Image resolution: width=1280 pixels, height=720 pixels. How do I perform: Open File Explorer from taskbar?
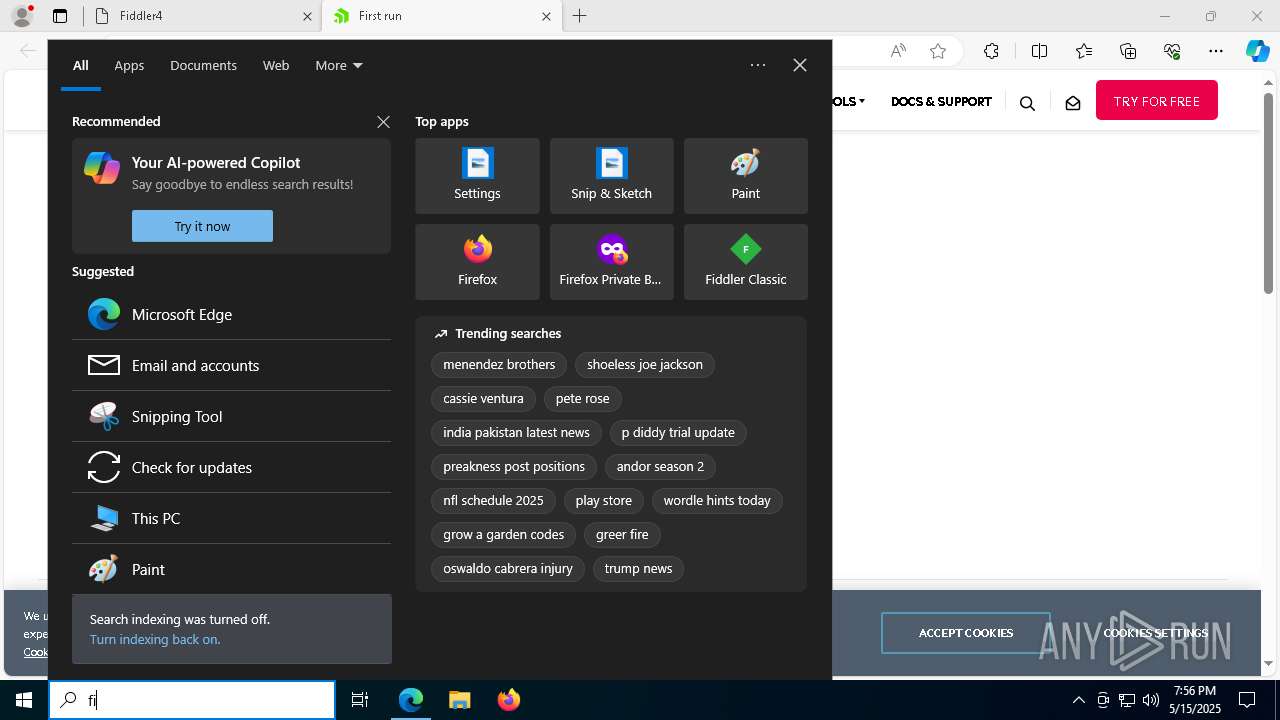[x=459, y=700]
